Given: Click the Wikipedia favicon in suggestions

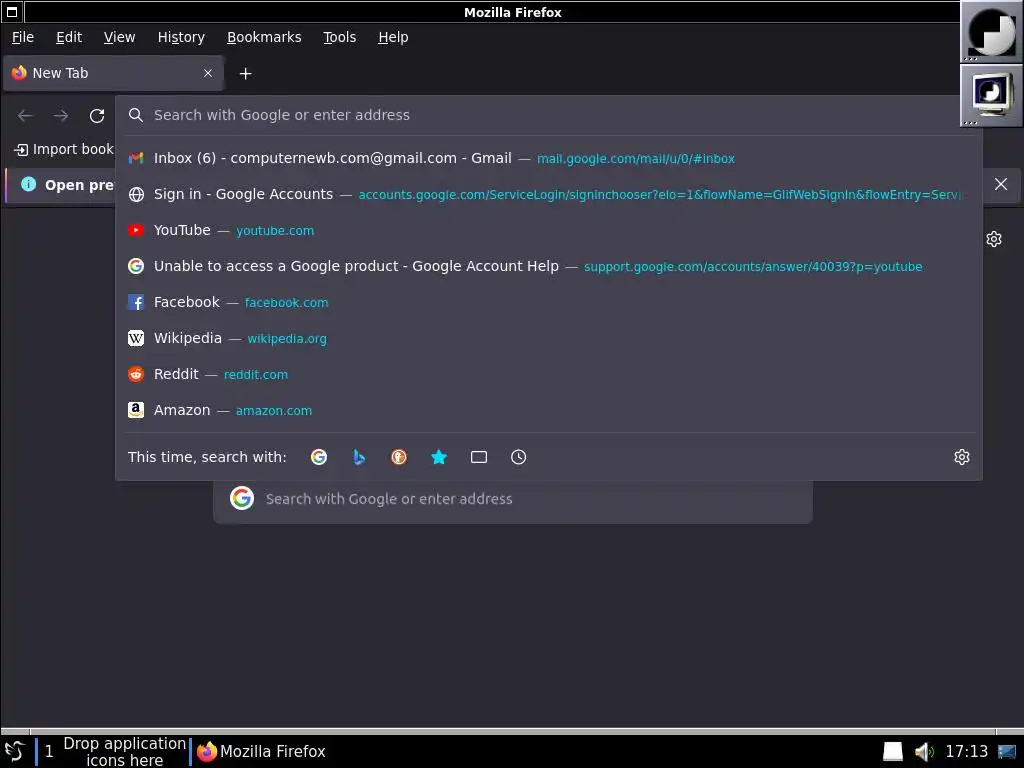Looking at the screenshot, I should (136, 338).
